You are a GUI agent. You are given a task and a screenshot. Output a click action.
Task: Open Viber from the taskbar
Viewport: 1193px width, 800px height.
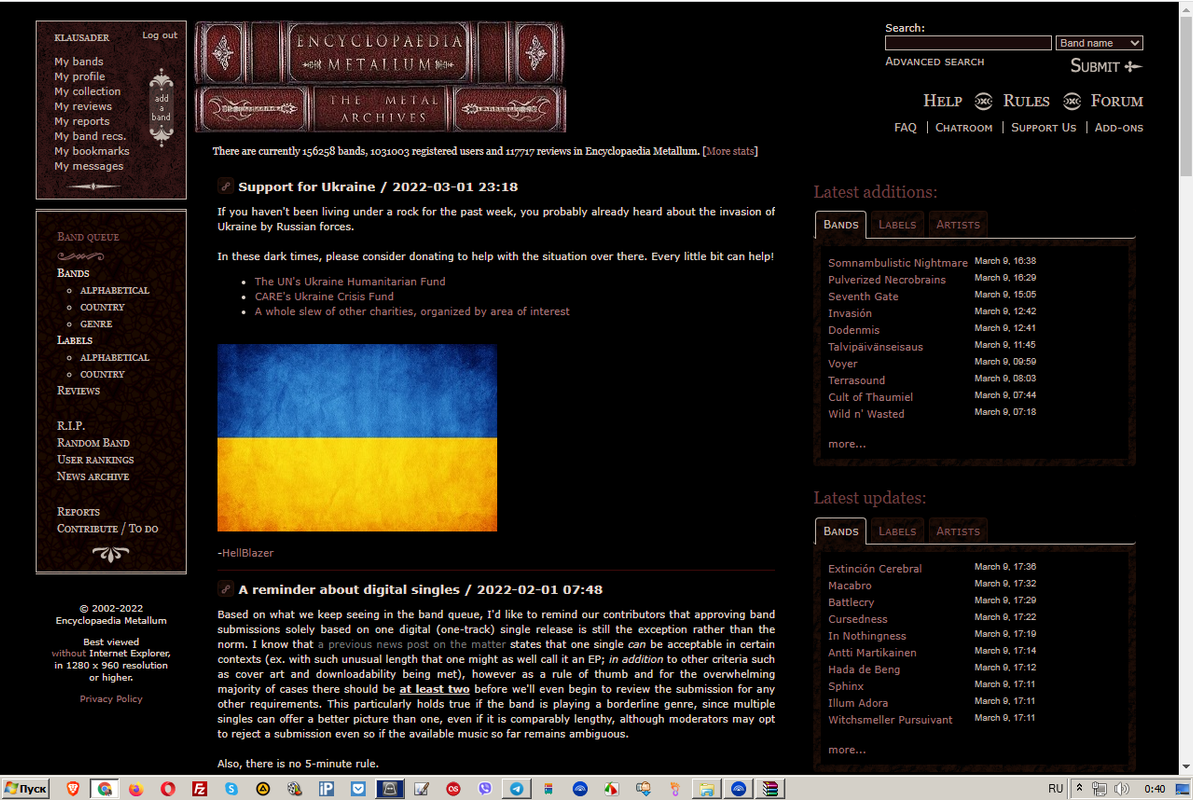[485, 789]
